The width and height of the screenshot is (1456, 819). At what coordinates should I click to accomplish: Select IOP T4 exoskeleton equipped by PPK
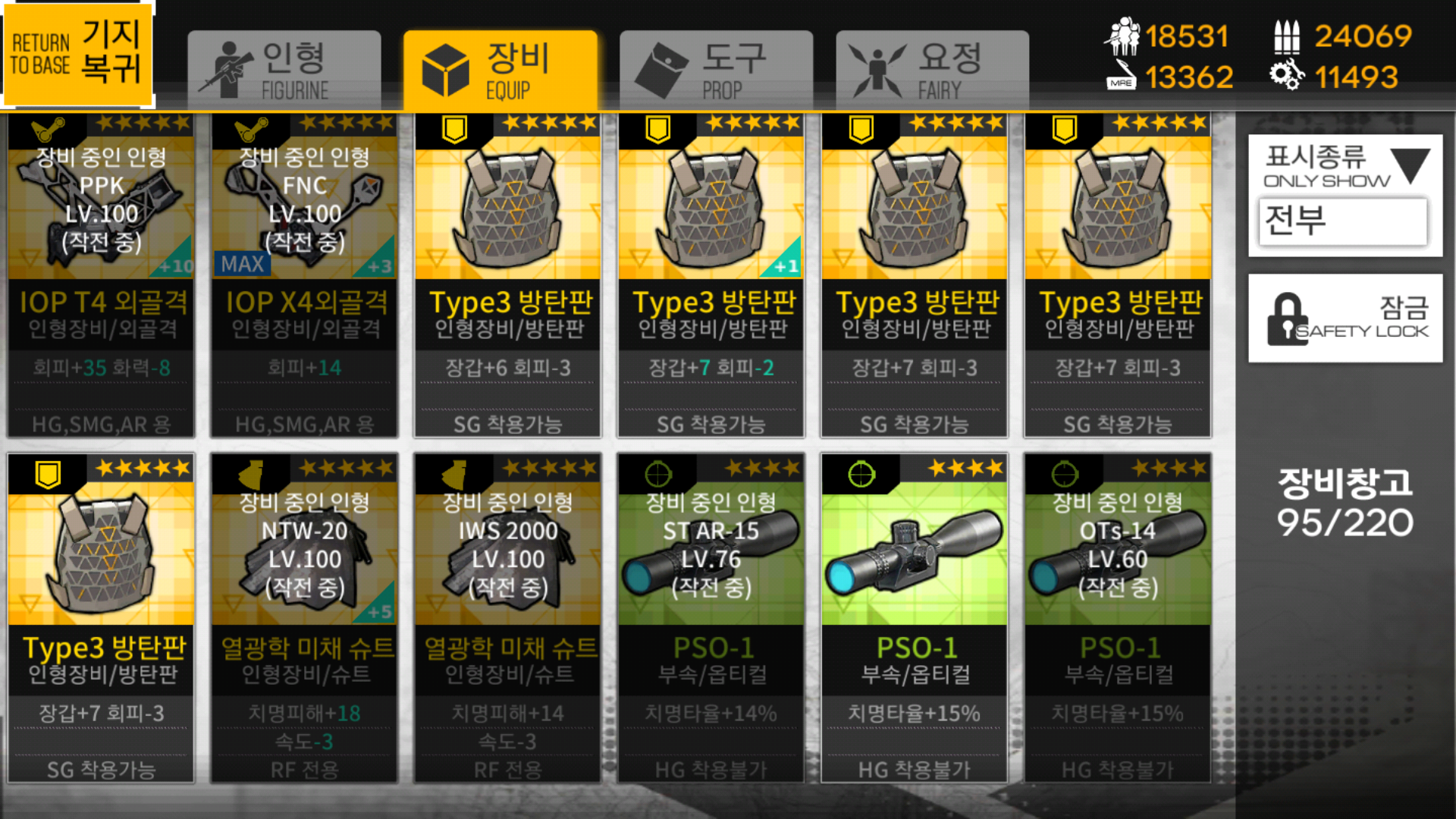pos(101,275)
